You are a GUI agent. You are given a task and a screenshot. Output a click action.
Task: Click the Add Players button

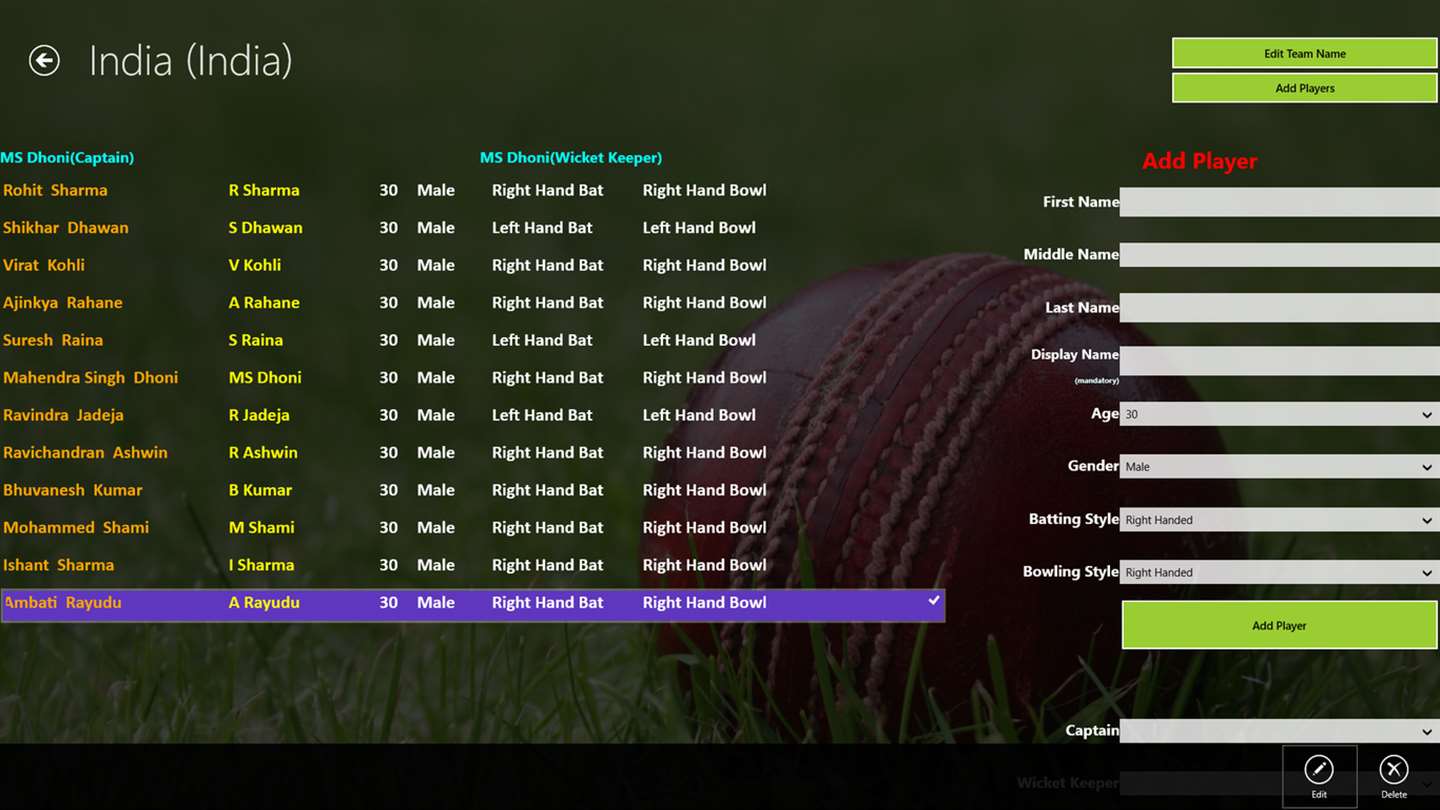click(x=1305, y=88)
